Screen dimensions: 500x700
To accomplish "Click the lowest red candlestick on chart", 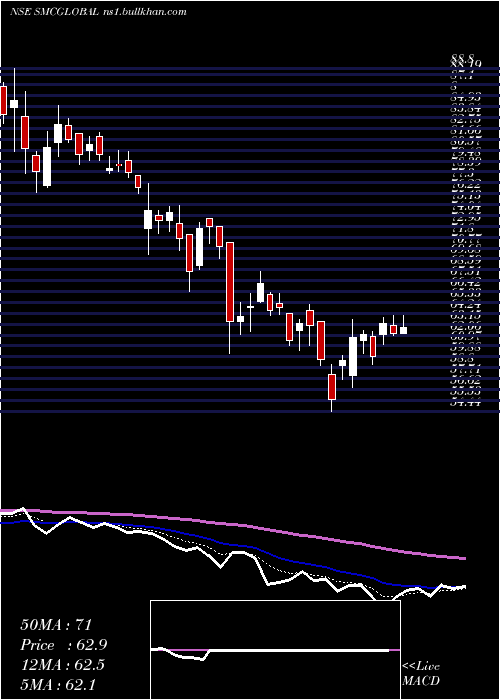I will point(332,387).
